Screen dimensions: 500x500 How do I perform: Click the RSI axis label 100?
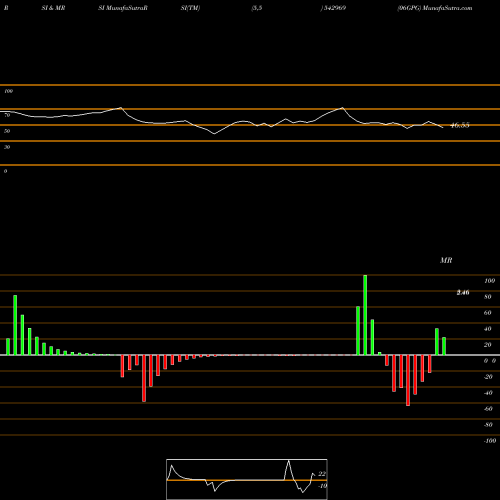(8, 91)
